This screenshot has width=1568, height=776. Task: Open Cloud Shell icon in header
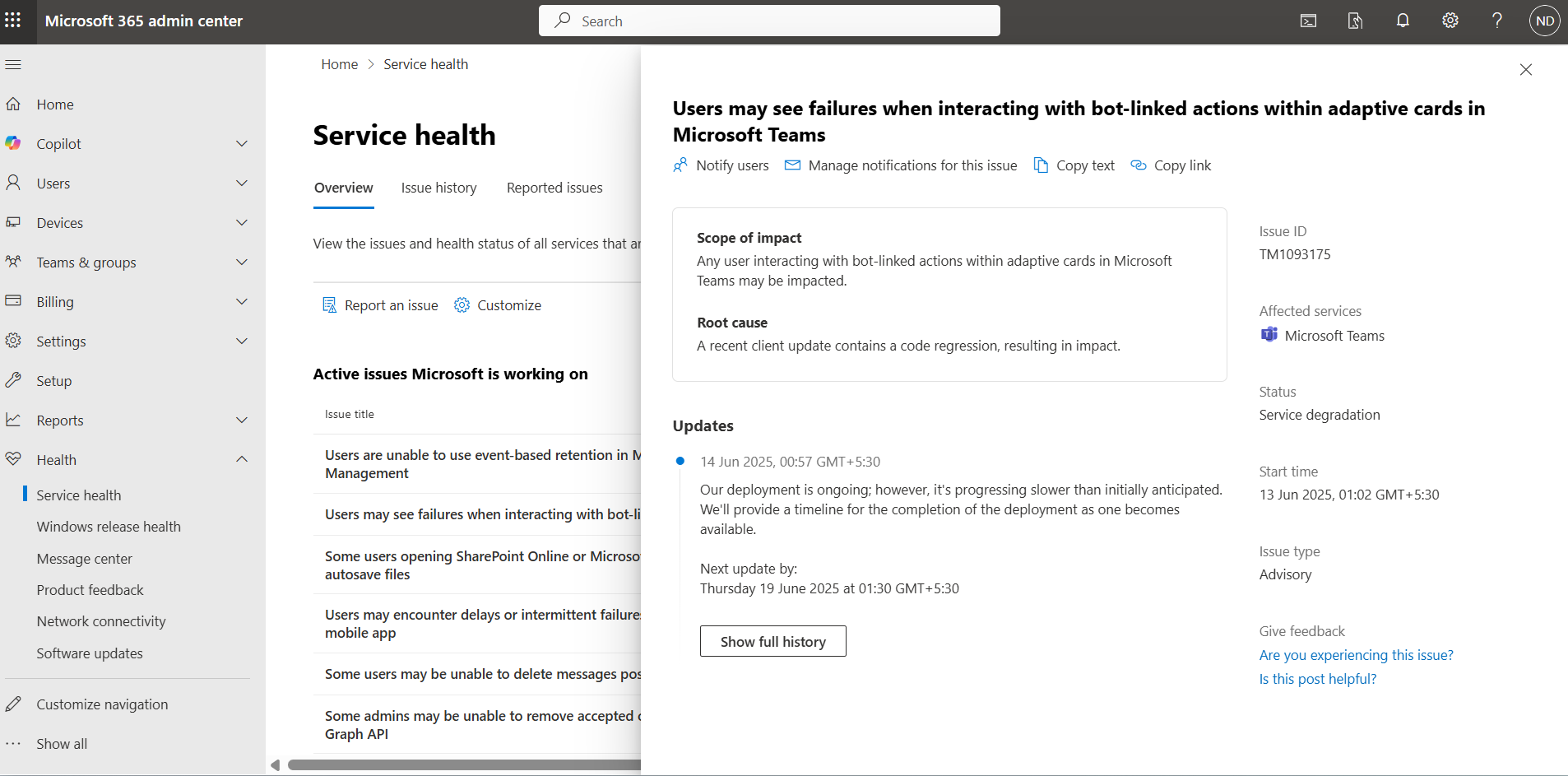[x=1308, y=21]
